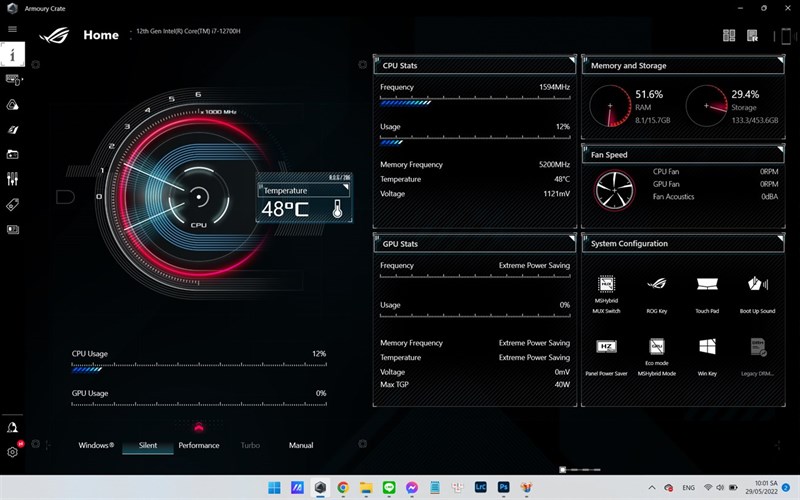This screenshot has height=500, width=800.
Task: Open Featured deals tag icon
Action: click(13, 205)
